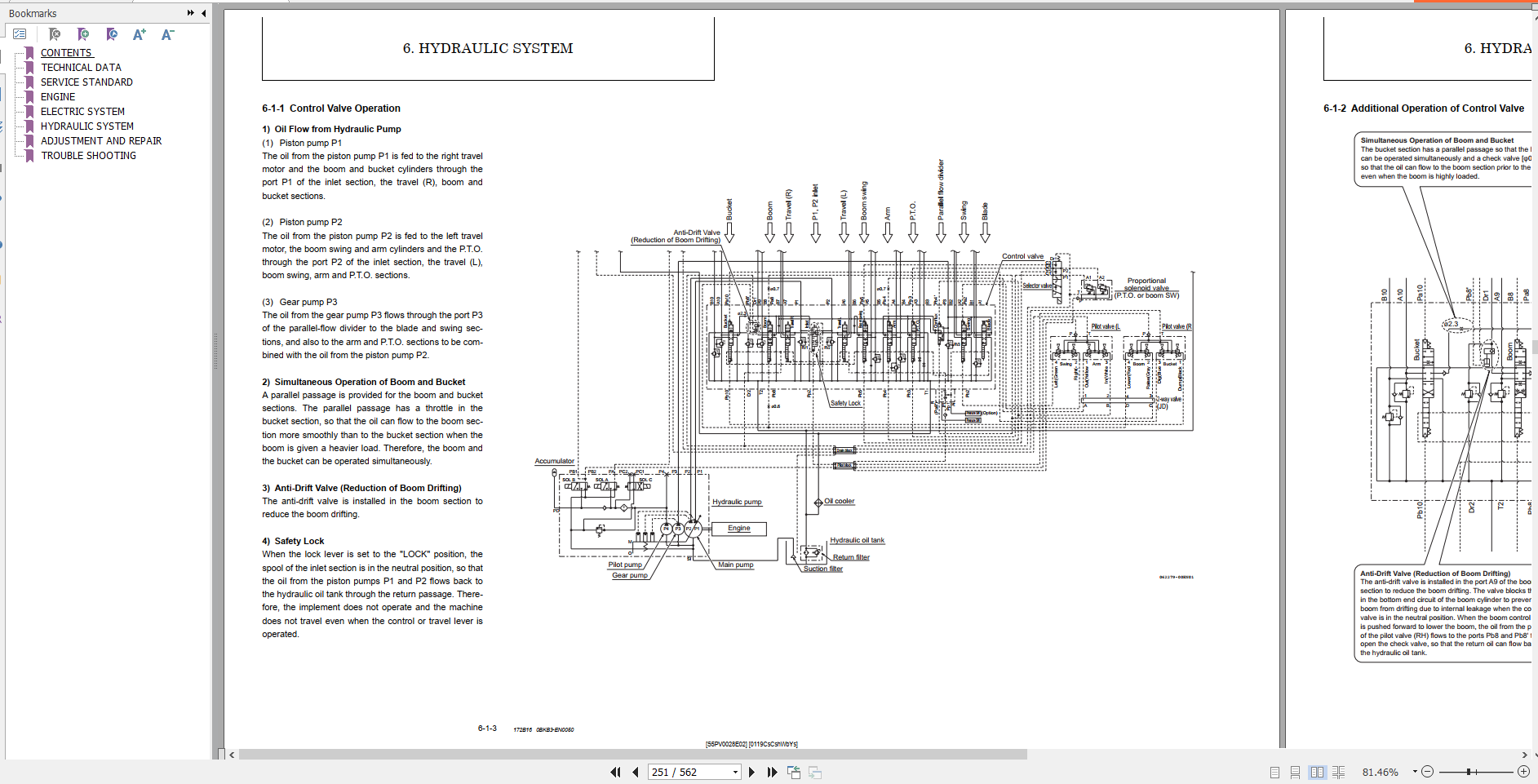Click the '6-1-1 Control Valve Operation' heading
1538x784 pixels.
tap(331, 109)
